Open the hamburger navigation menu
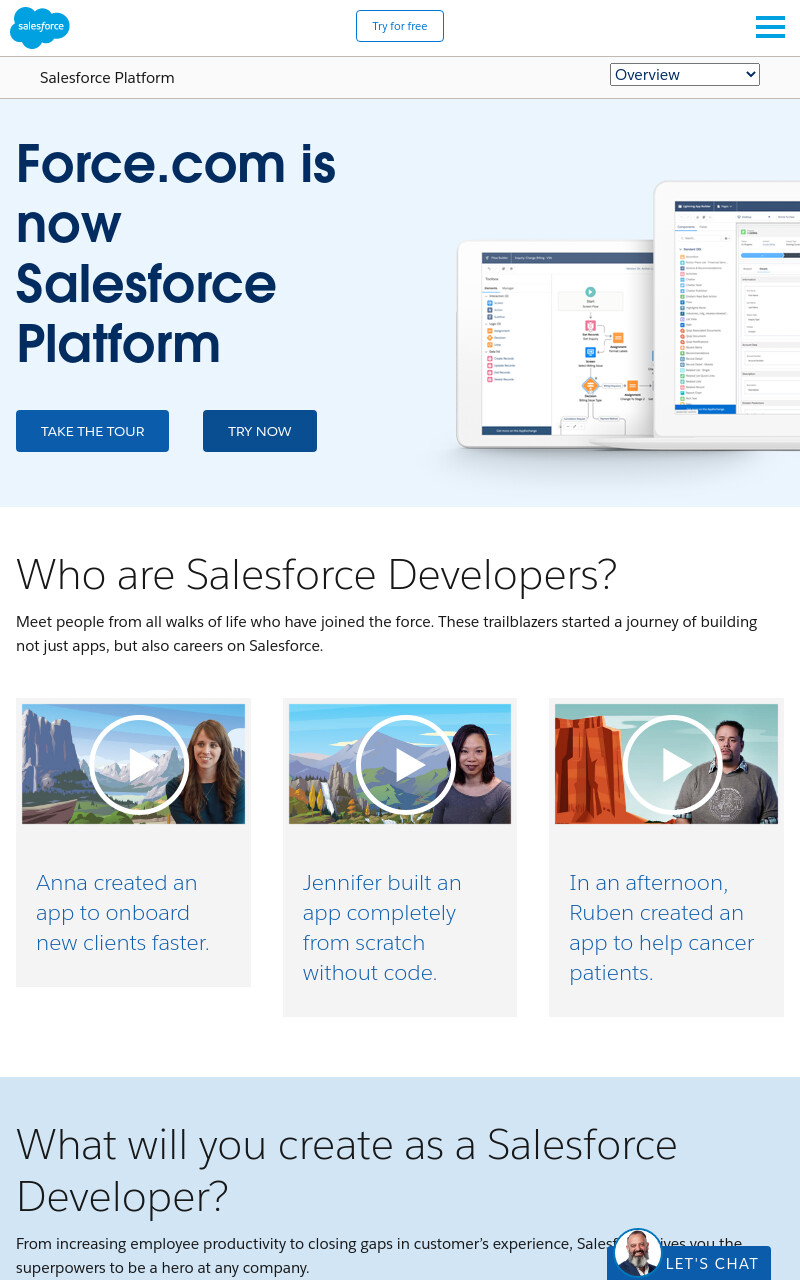 (770, 27)
